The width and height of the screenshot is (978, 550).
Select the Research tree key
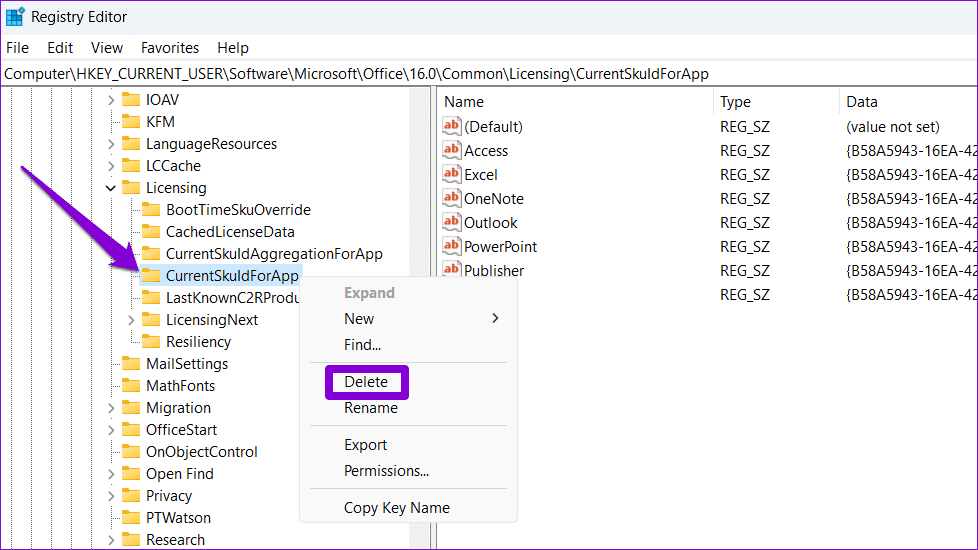pos(175,540)
